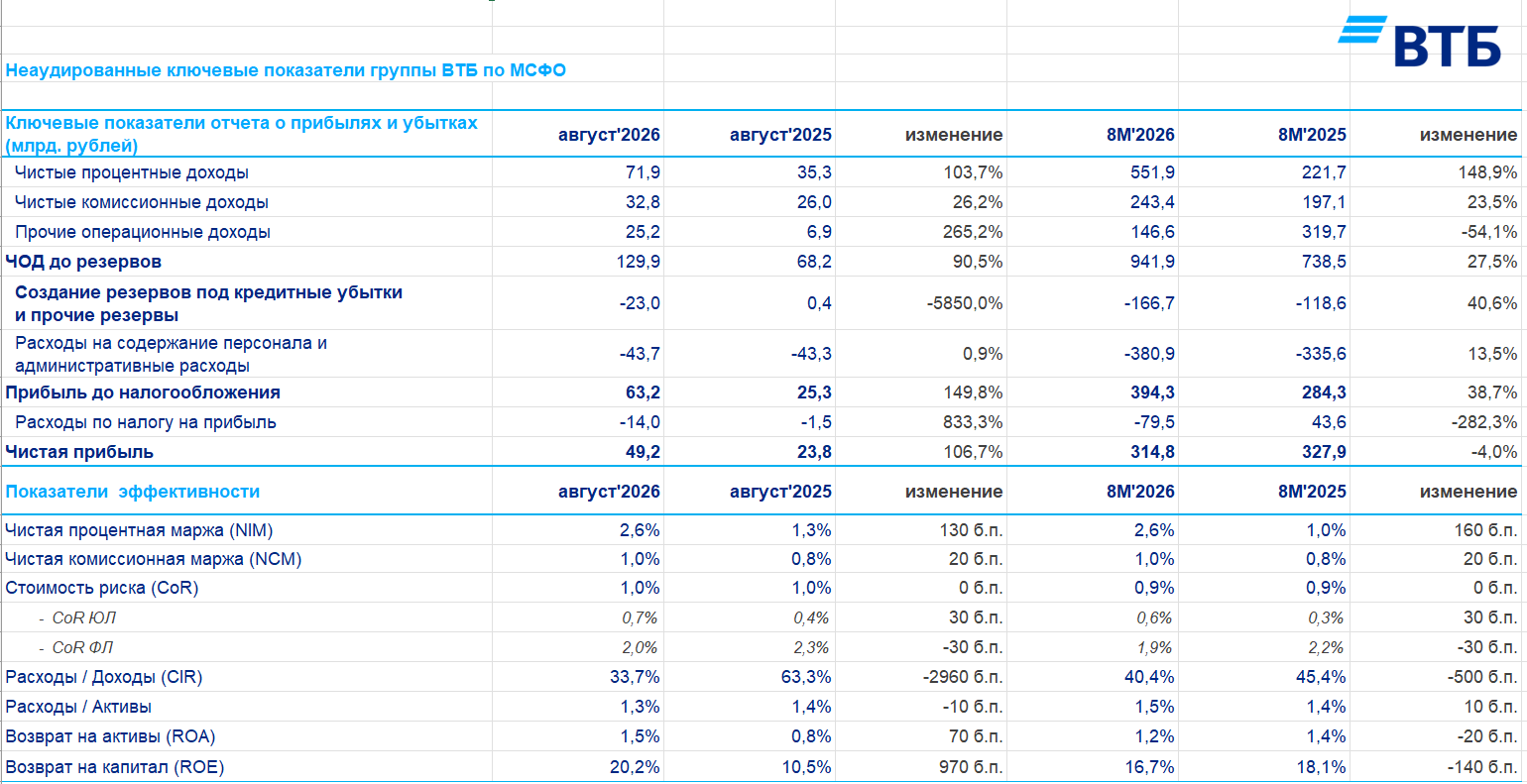
Task: Select the first август'2026 column header
Action: [609, 135]
